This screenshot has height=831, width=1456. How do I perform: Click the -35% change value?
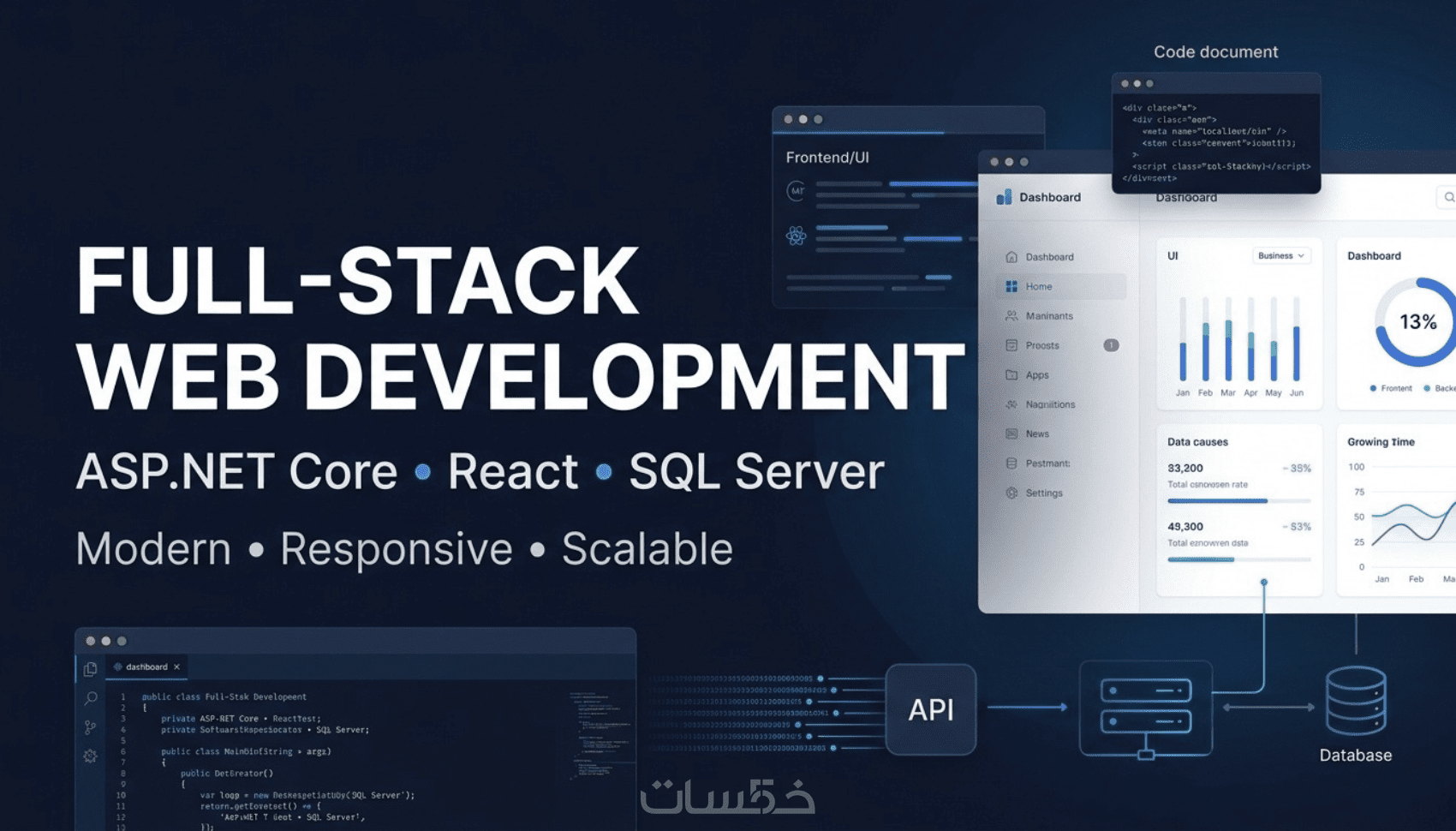point(1297,469)
